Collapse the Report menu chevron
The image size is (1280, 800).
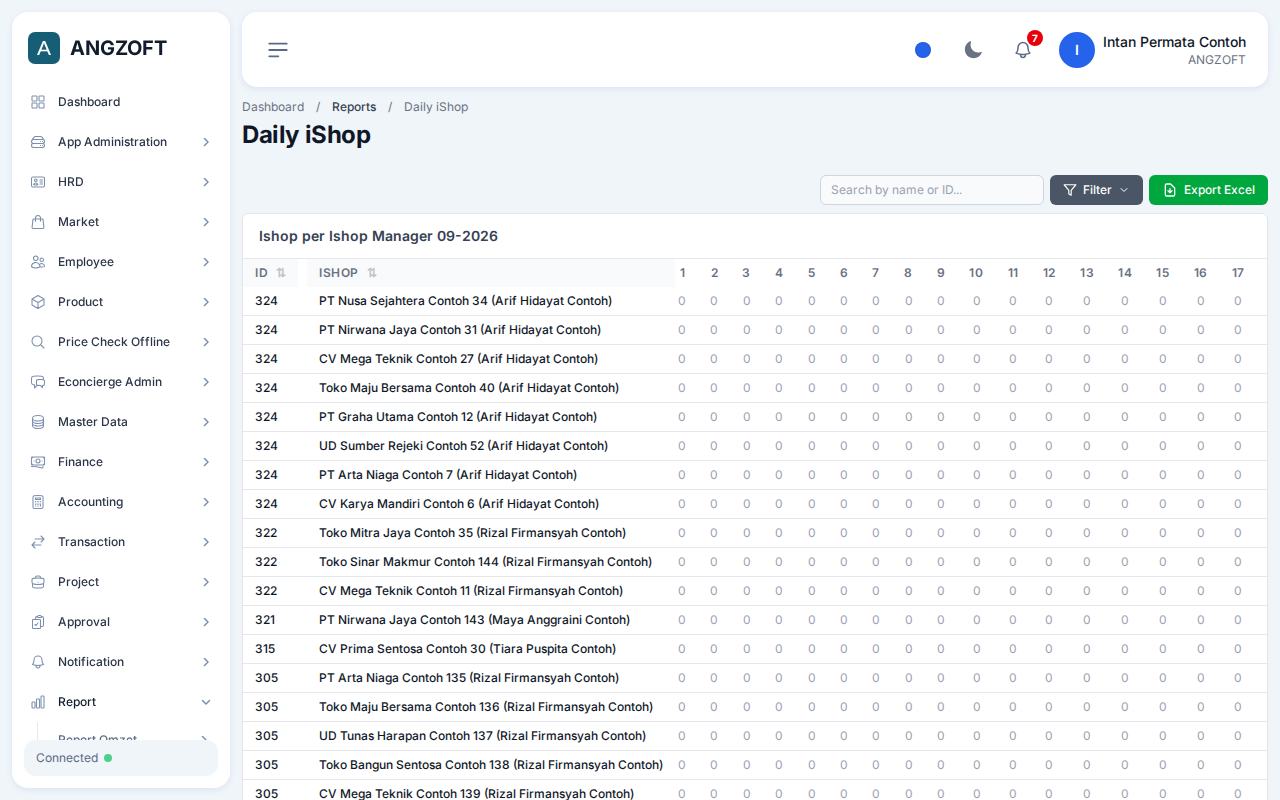click(206, 702)
